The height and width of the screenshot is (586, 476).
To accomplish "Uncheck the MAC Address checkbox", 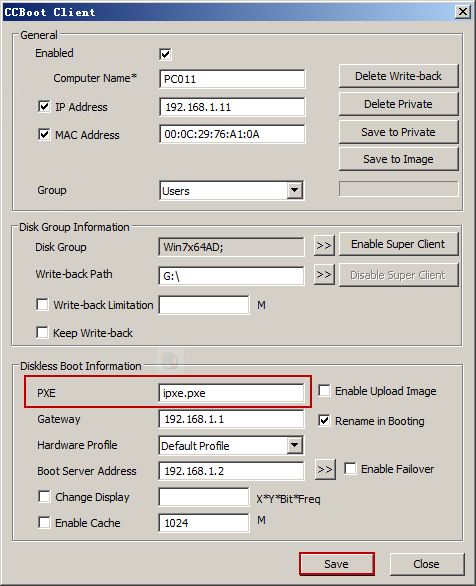I will click(44, 134).
